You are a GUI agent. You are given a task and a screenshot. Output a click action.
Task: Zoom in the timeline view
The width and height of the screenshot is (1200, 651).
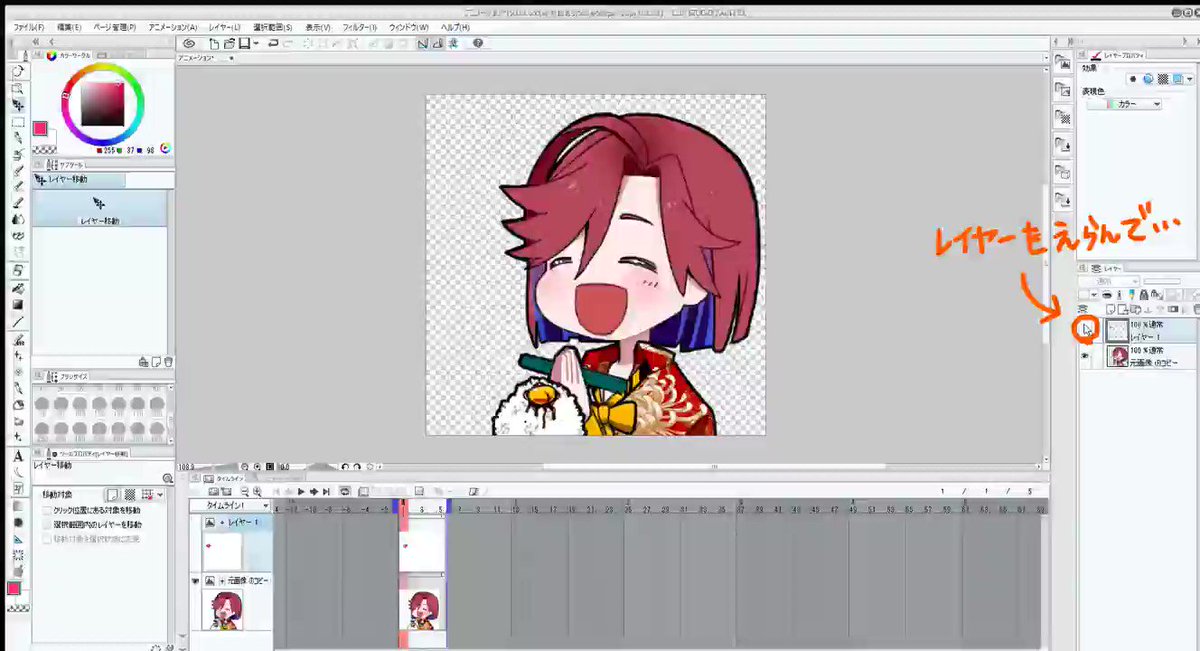[258, 492]
